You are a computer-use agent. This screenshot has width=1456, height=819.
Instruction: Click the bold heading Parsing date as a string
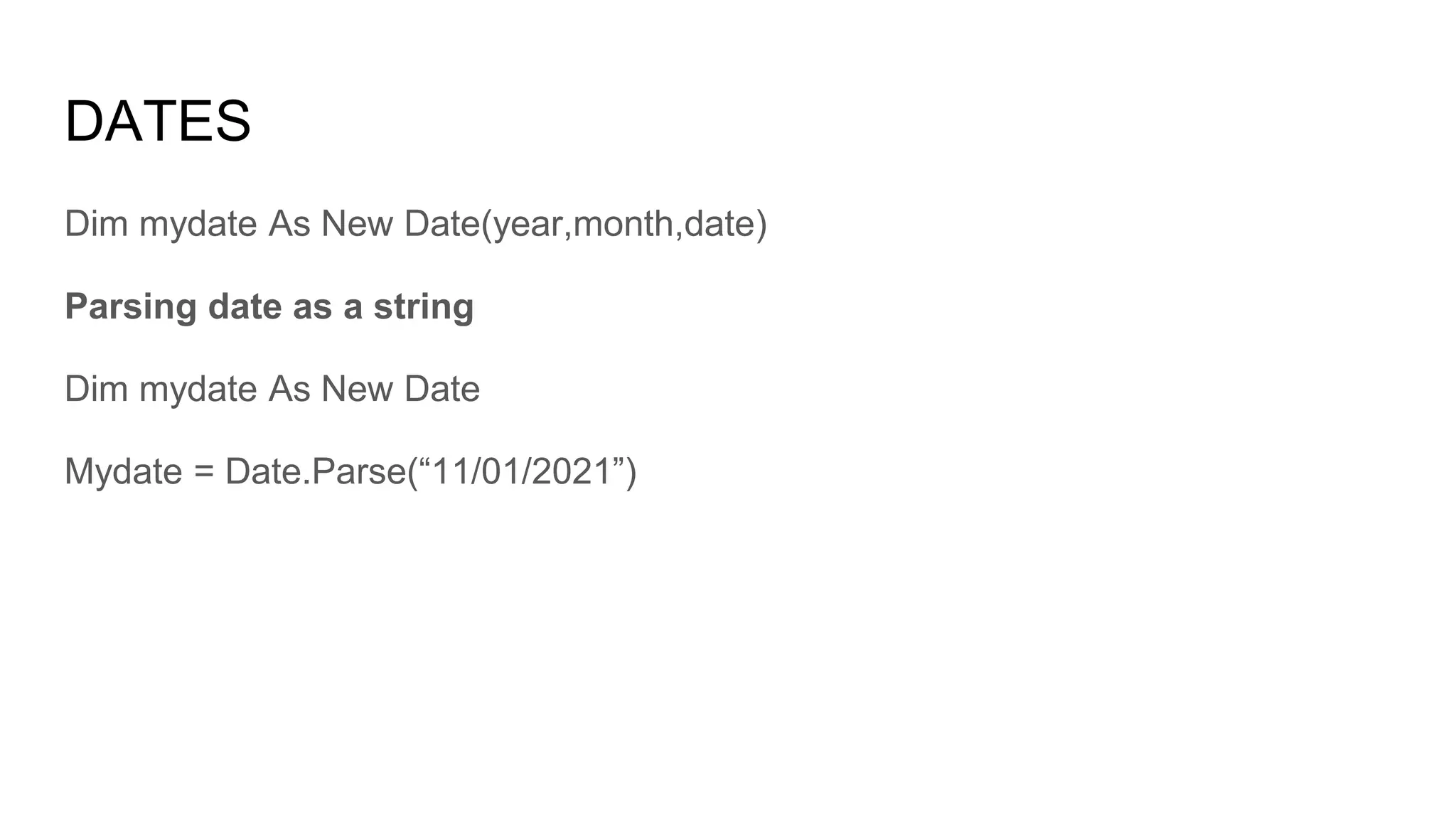269,307
